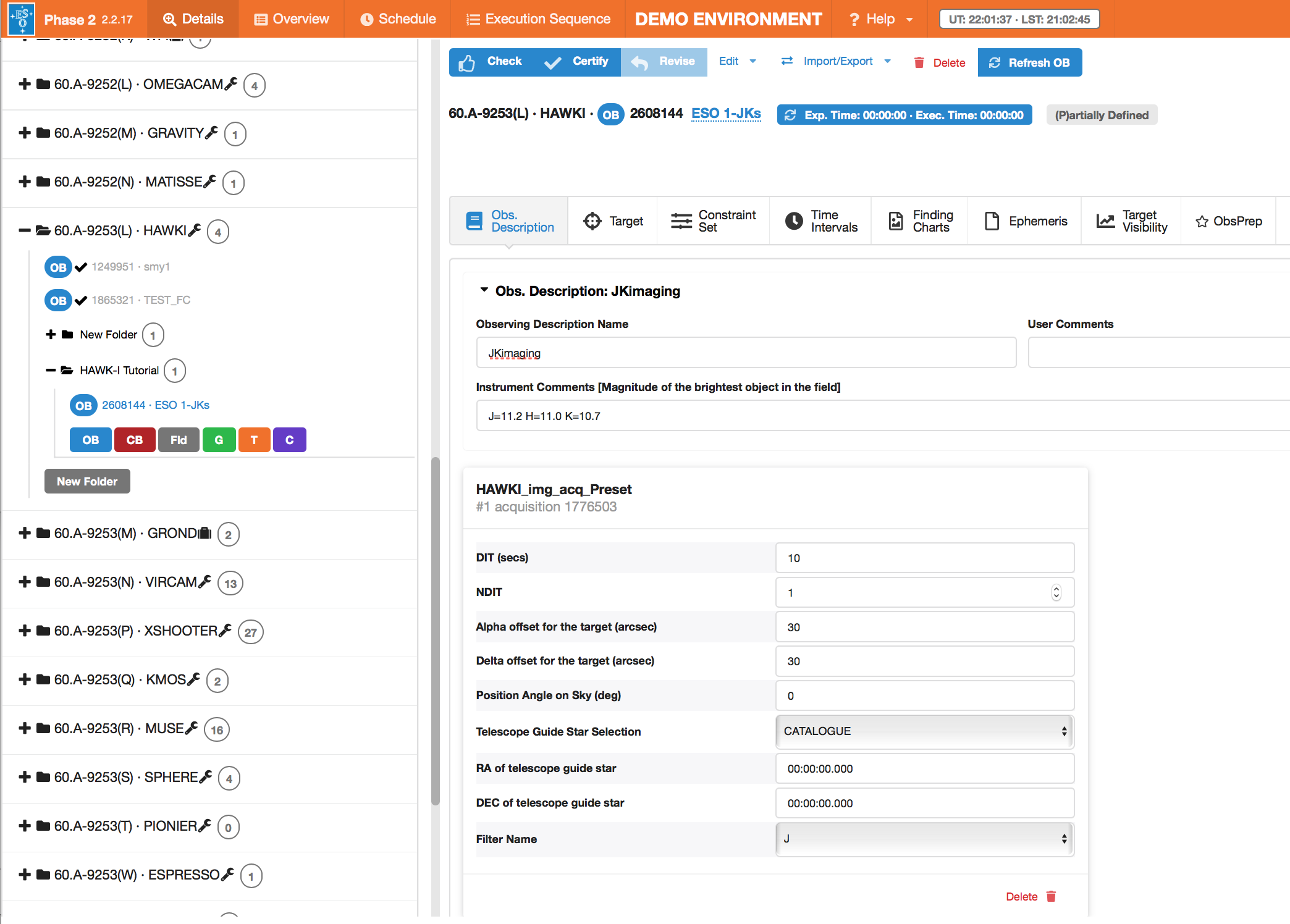
Task: Switch to the Finding Charts tab
Action: click(x=920, y=221)
